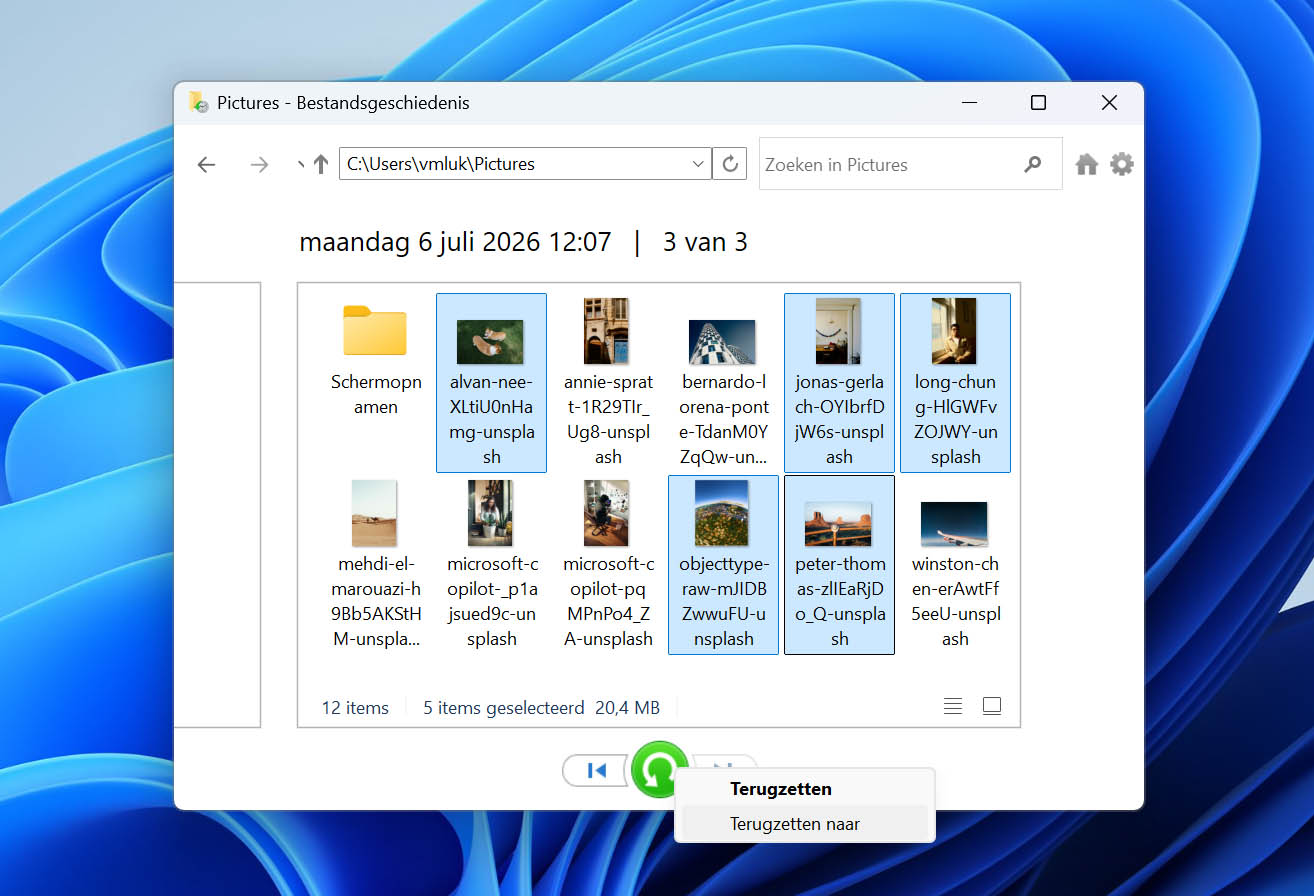
Task: Switch to details list view
Action: tap(953, 706)
